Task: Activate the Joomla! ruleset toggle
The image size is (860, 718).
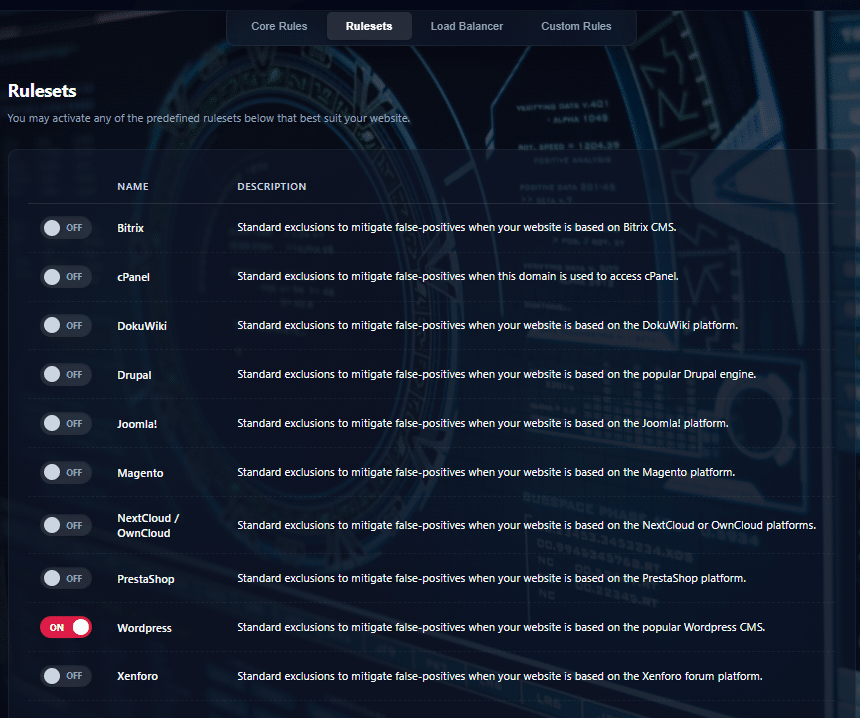Action: pyautogui.click(x=65, y=423)
